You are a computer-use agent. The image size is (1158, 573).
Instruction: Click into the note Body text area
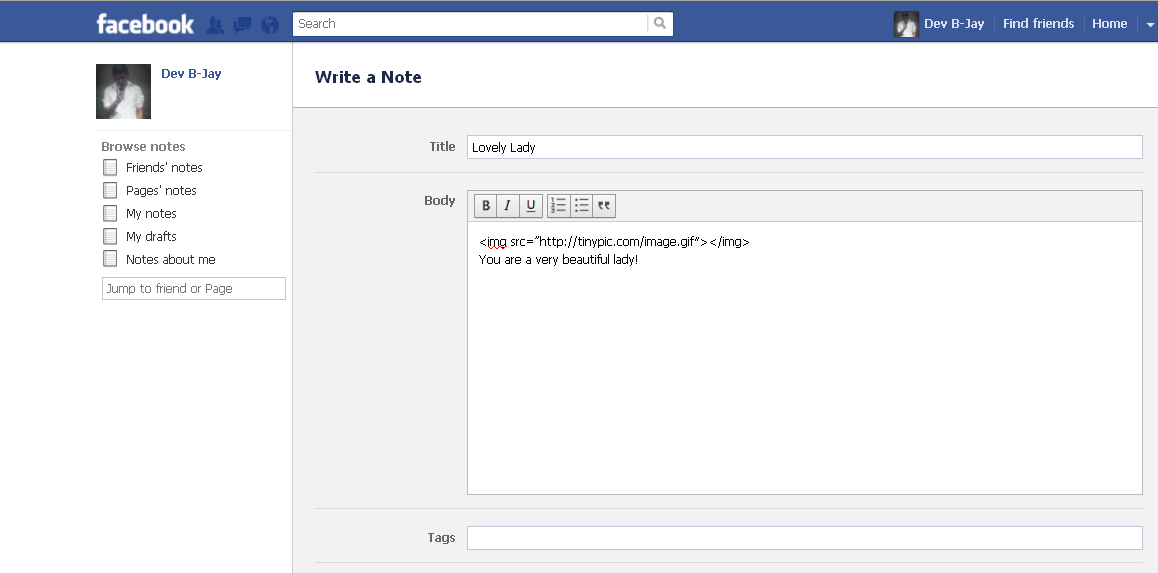point(805,357)
